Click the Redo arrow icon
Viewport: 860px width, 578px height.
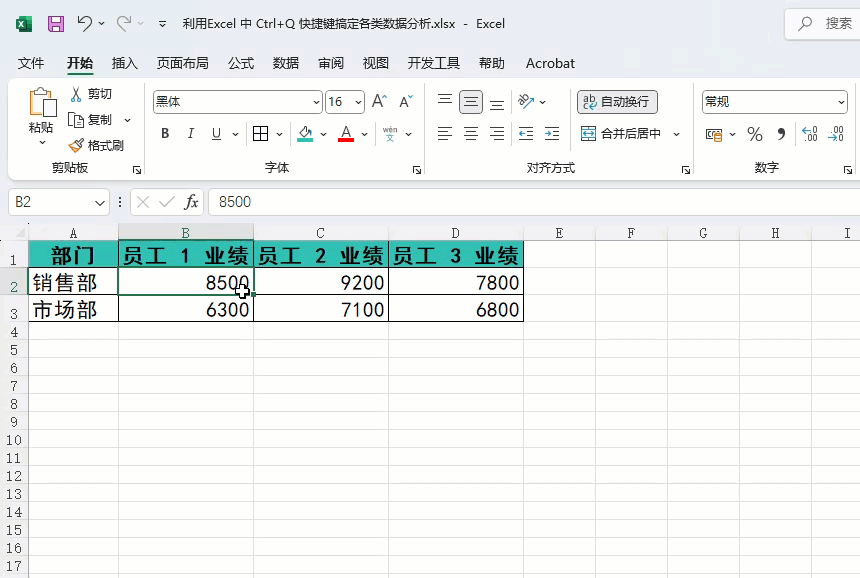124,23
